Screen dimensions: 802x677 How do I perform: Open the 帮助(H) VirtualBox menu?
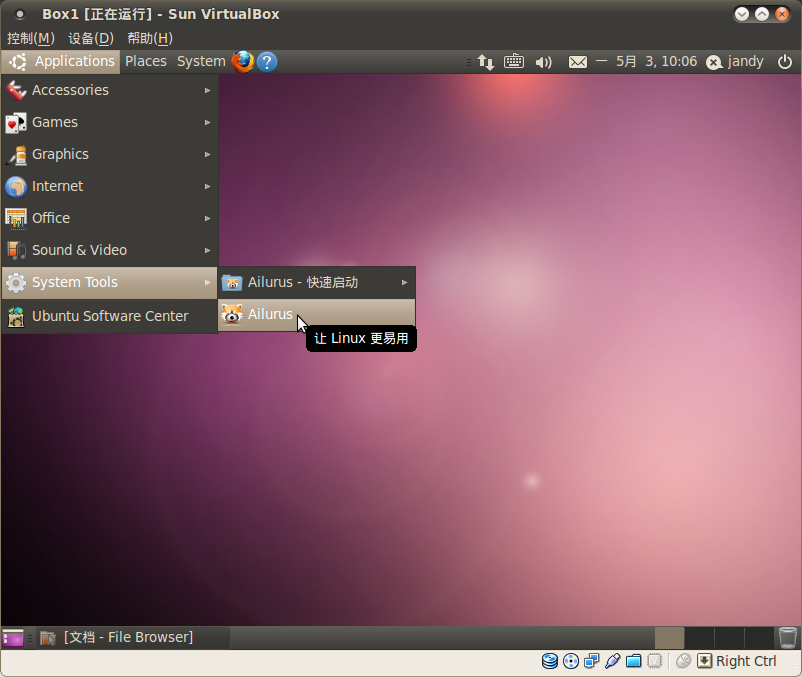(150, 38)
